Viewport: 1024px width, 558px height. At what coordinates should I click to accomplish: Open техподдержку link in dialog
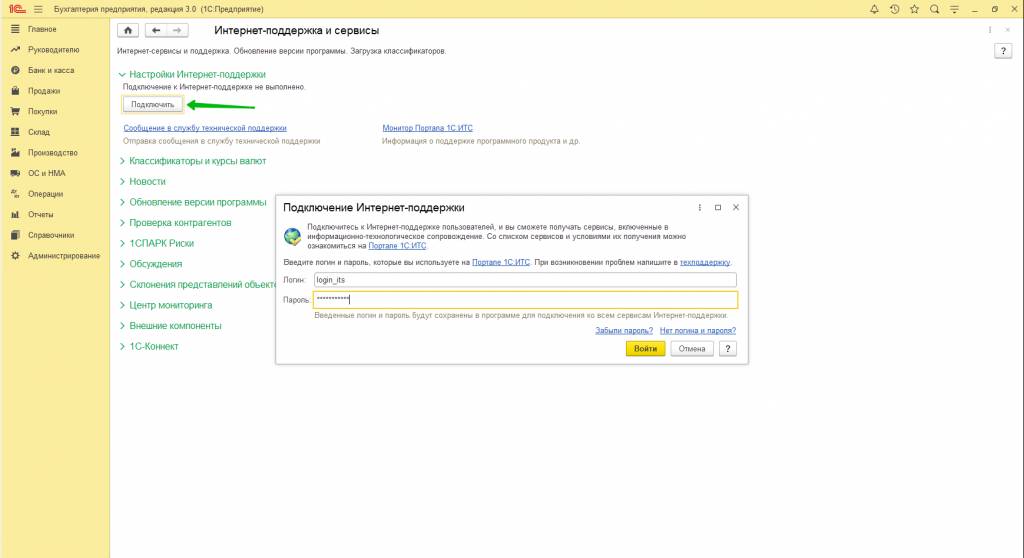click(x=705, y=262)
